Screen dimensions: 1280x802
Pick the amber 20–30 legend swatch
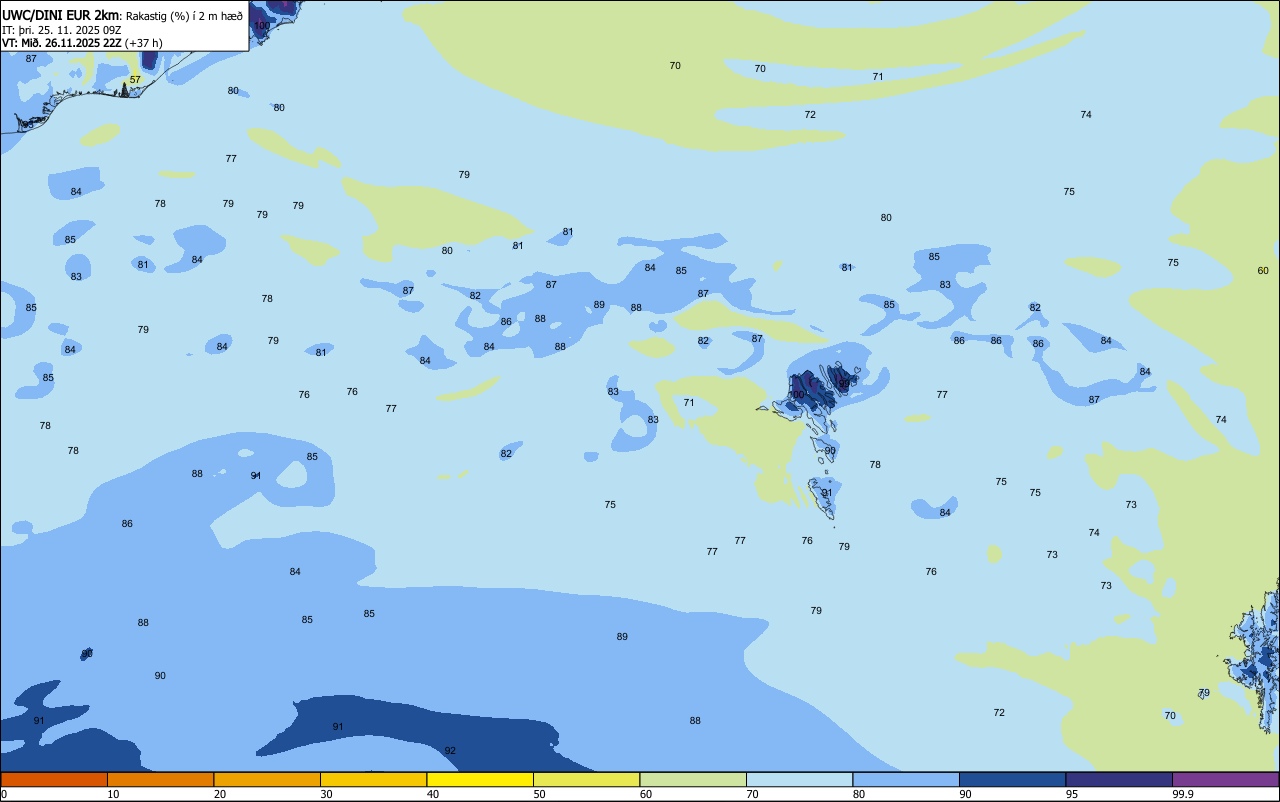(267, 779)
